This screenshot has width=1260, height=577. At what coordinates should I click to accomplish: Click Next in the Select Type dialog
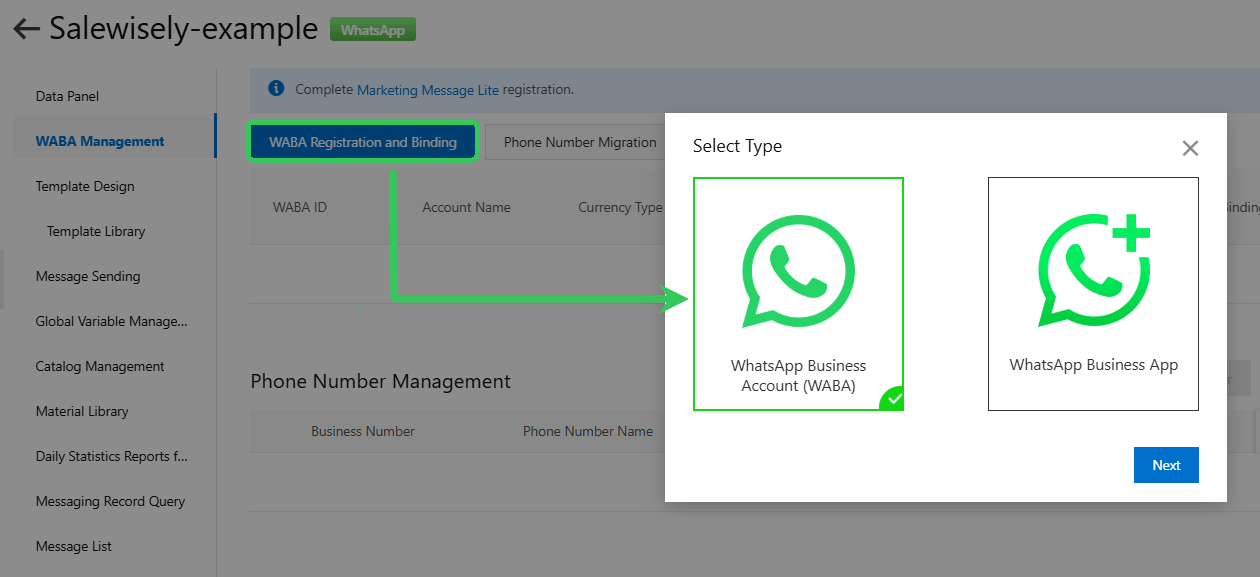(x=1166, y=465)
